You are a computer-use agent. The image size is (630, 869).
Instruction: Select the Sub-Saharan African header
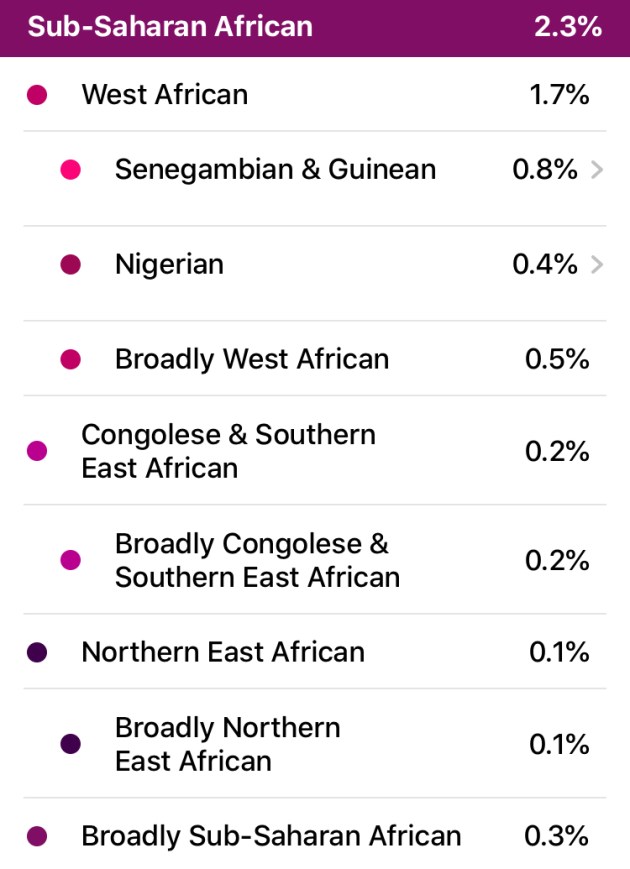click(x=170, y=27)
